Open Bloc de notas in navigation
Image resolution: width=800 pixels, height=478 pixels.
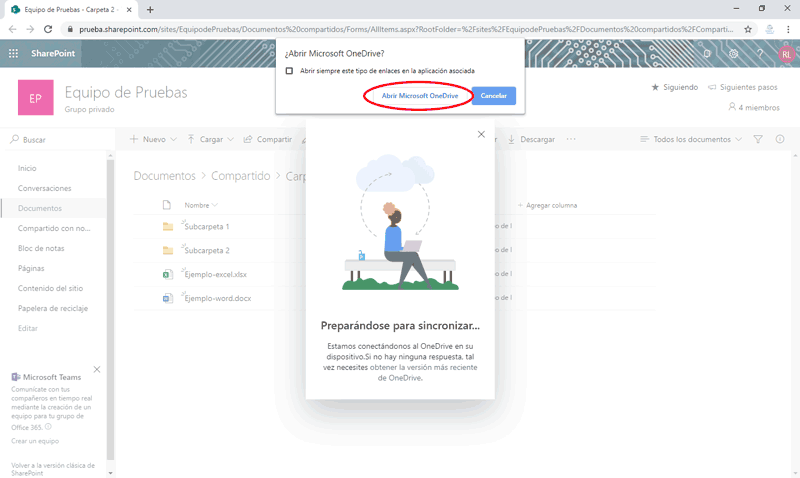pos(41,248)
